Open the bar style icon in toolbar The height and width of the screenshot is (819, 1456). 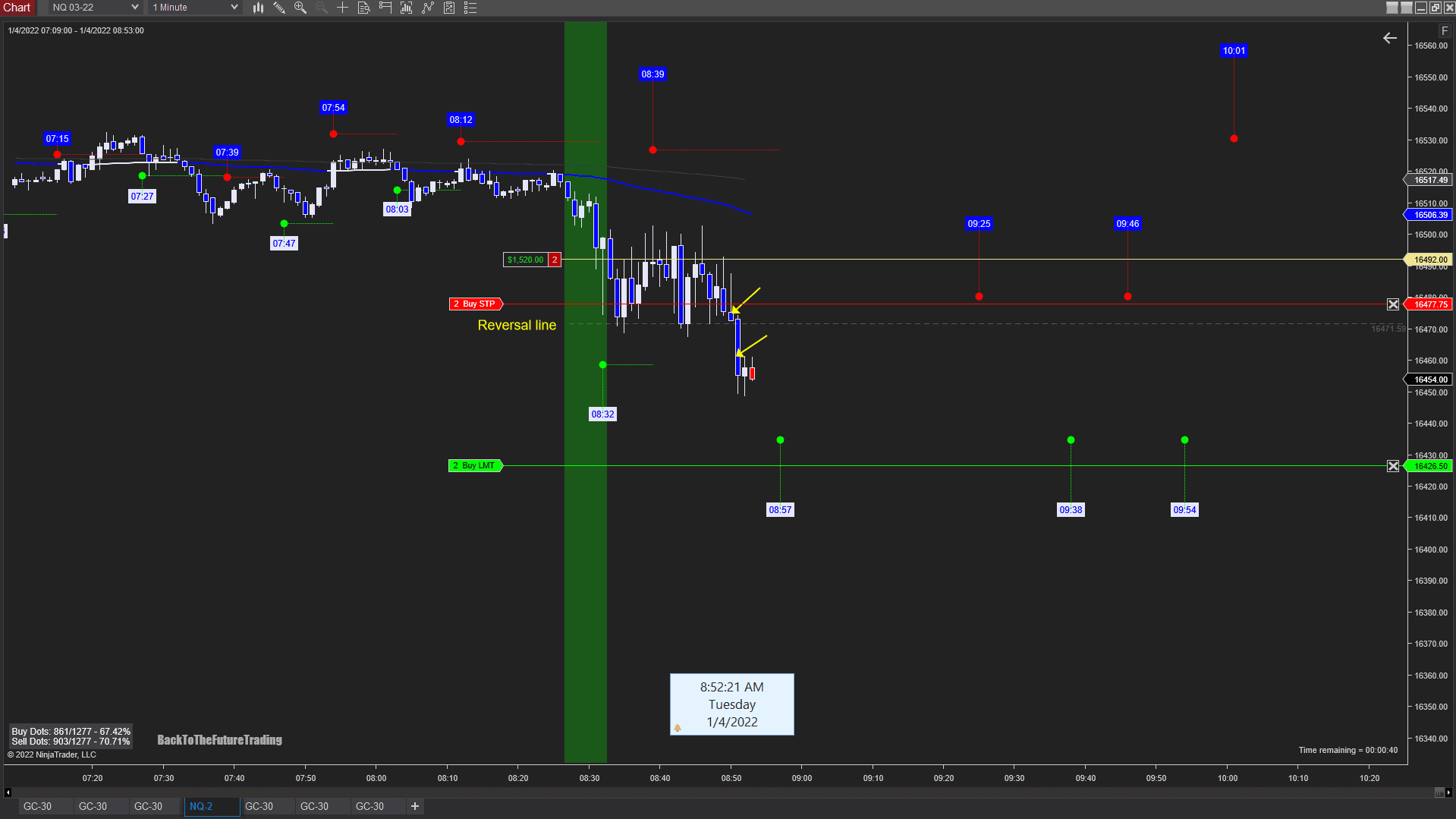coord(258,8)
